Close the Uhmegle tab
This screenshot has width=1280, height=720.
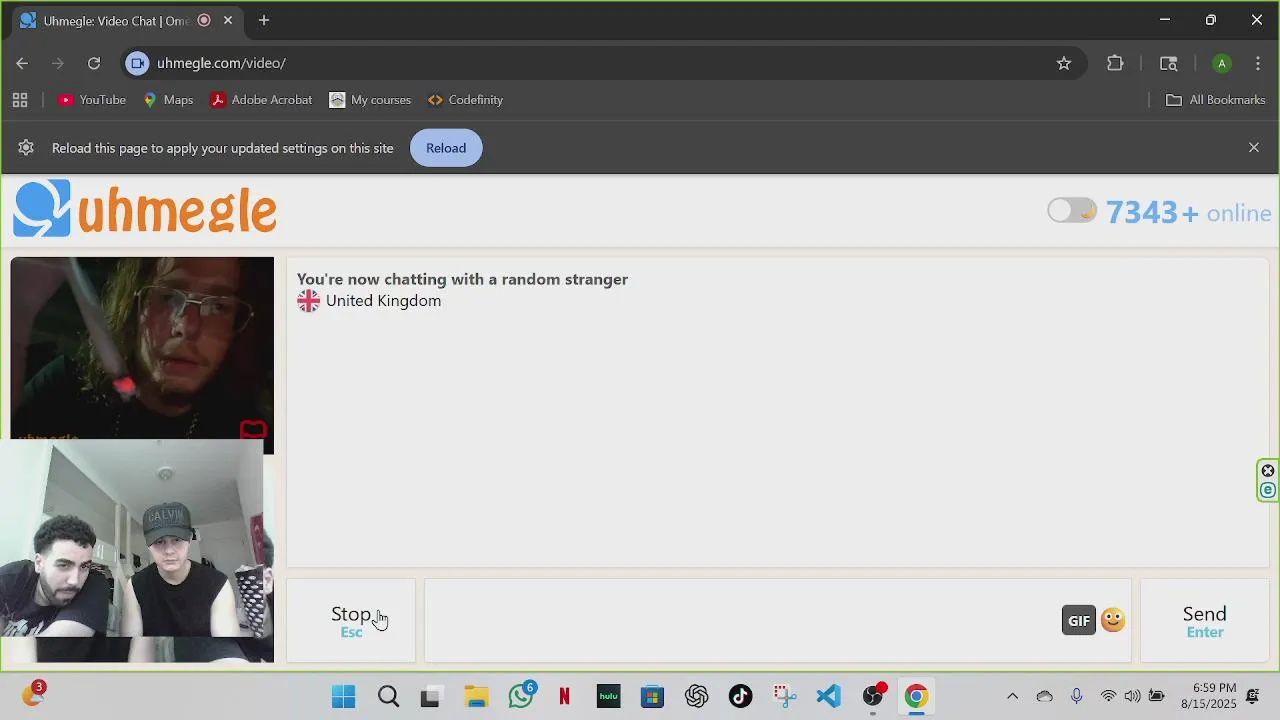(228, 20)
